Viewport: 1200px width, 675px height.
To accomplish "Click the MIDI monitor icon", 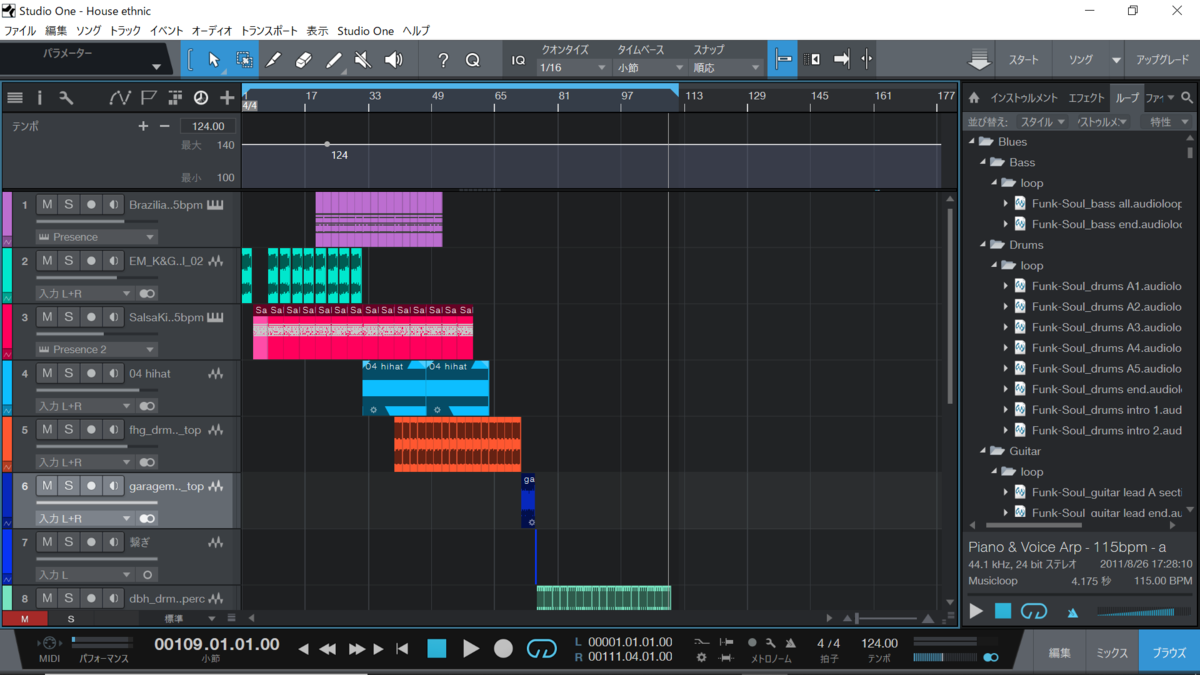I will click(x=48, y=644).
